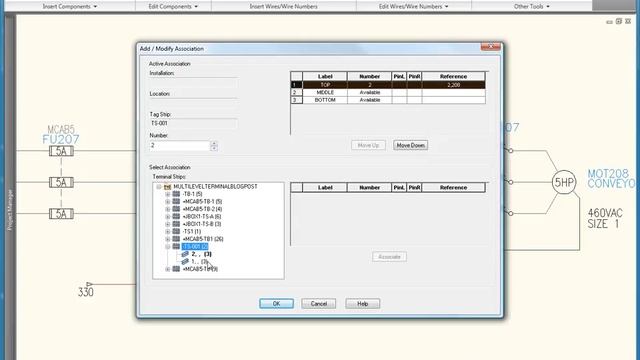Screen dimensions: 640x360
Task: Click the Cancel button
Action: (319, 304)
